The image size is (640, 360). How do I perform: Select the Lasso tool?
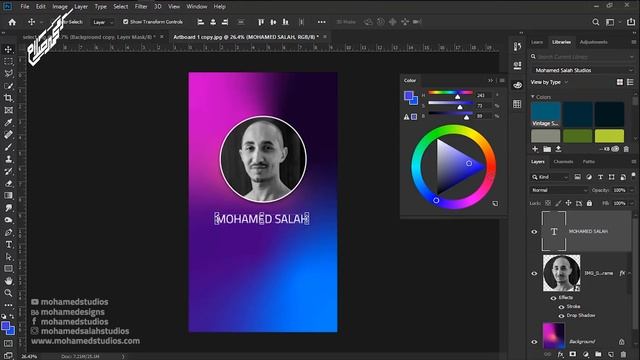click(x=8, y=74)
